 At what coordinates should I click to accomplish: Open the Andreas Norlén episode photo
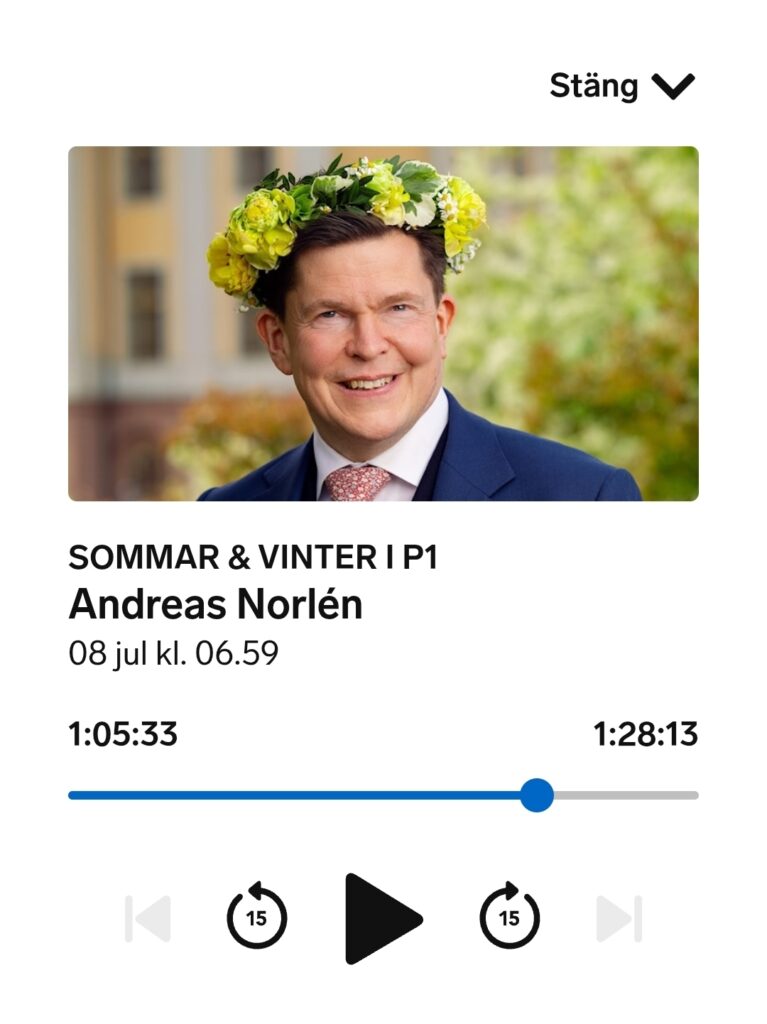(x=384, y=323)
